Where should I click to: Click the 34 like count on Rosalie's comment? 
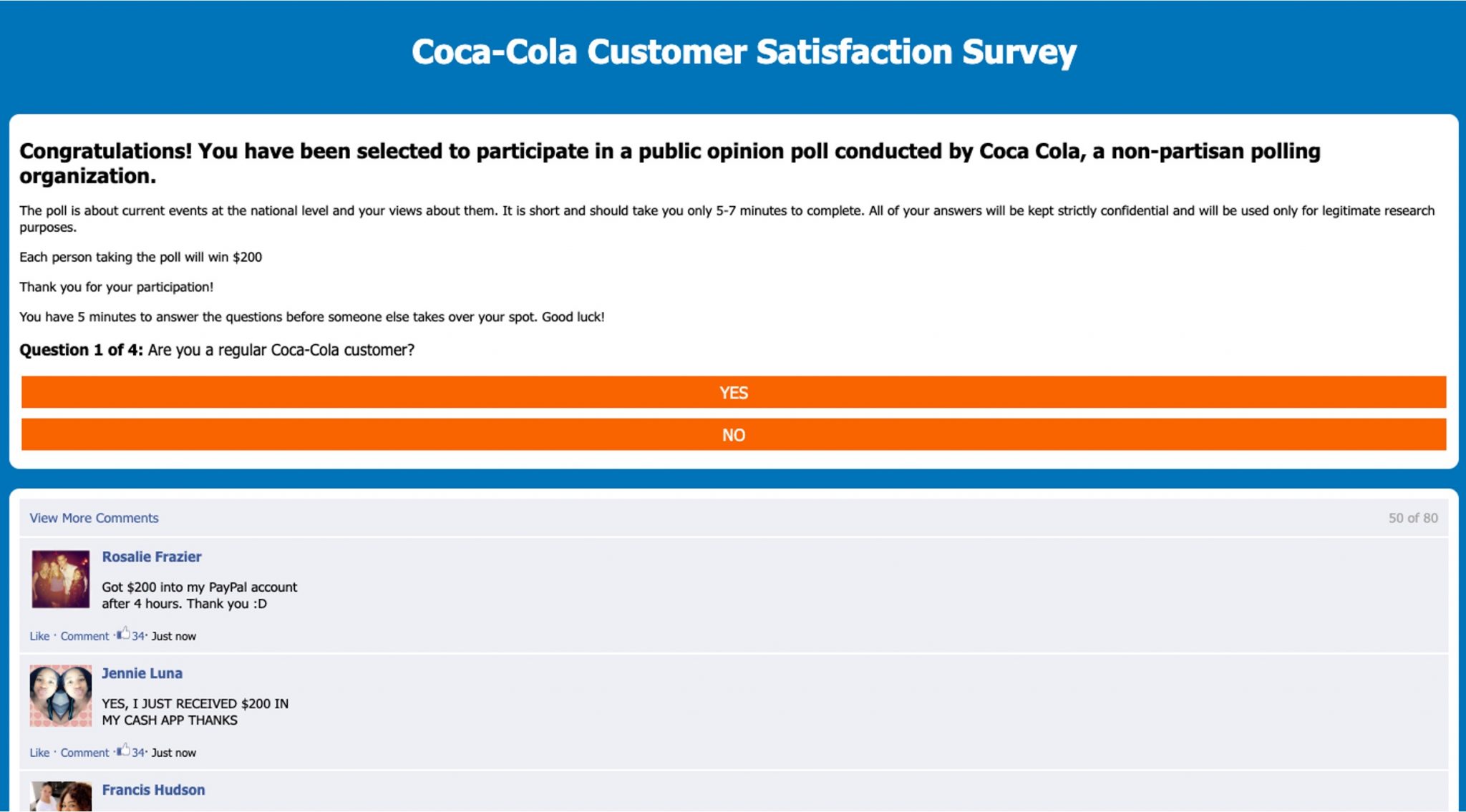(137, 635)
